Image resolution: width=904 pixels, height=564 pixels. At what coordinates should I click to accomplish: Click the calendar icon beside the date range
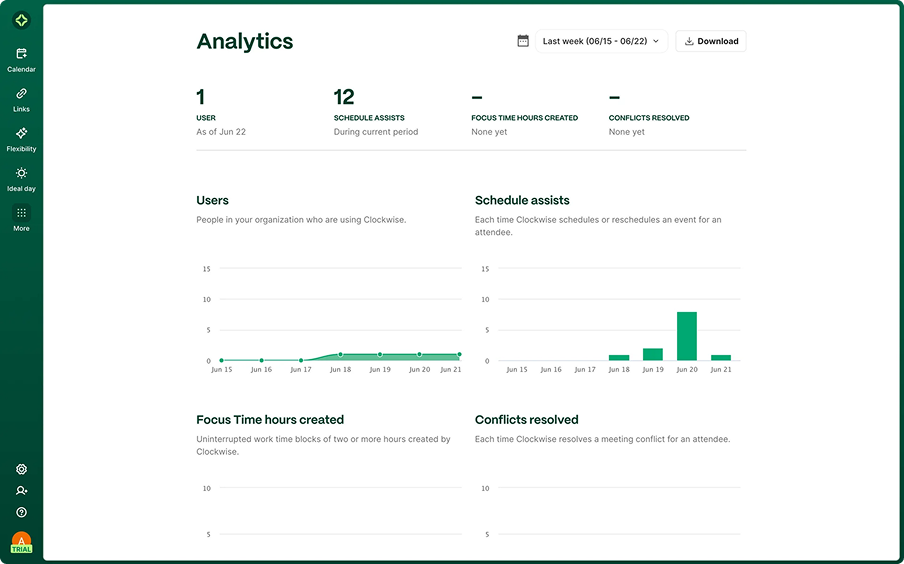523,41
